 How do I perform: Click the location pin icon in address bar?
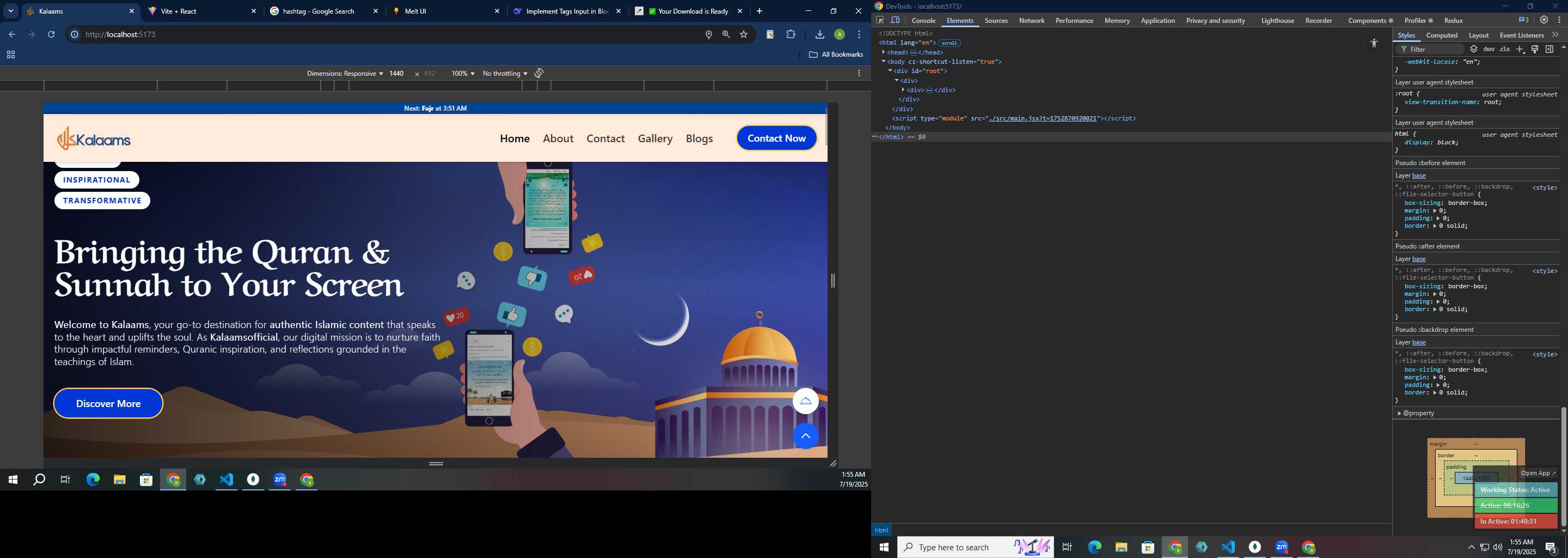708,35
